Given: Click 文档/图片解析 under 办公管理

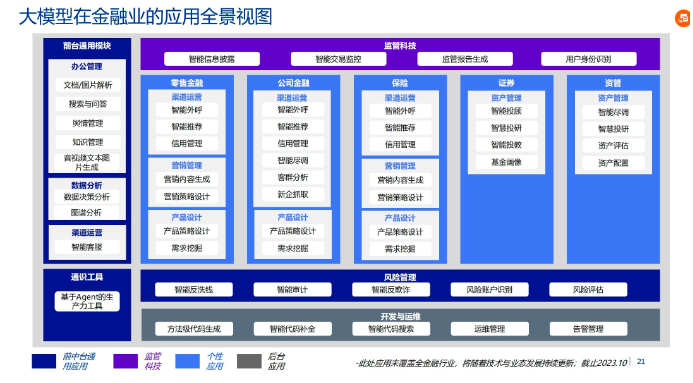Looking at the screenshot, I should [x=88, y=85].
